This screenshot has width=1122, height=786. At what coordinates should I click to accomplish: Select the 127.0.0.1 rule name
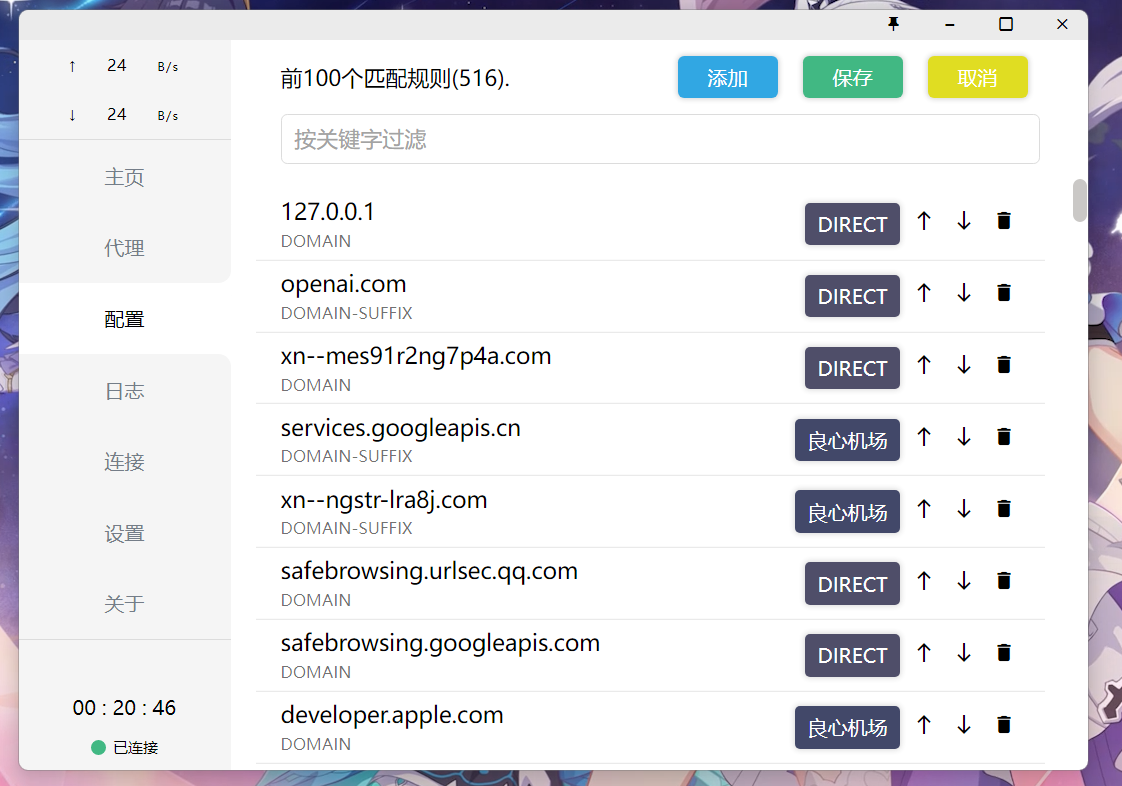click(328, 212)
